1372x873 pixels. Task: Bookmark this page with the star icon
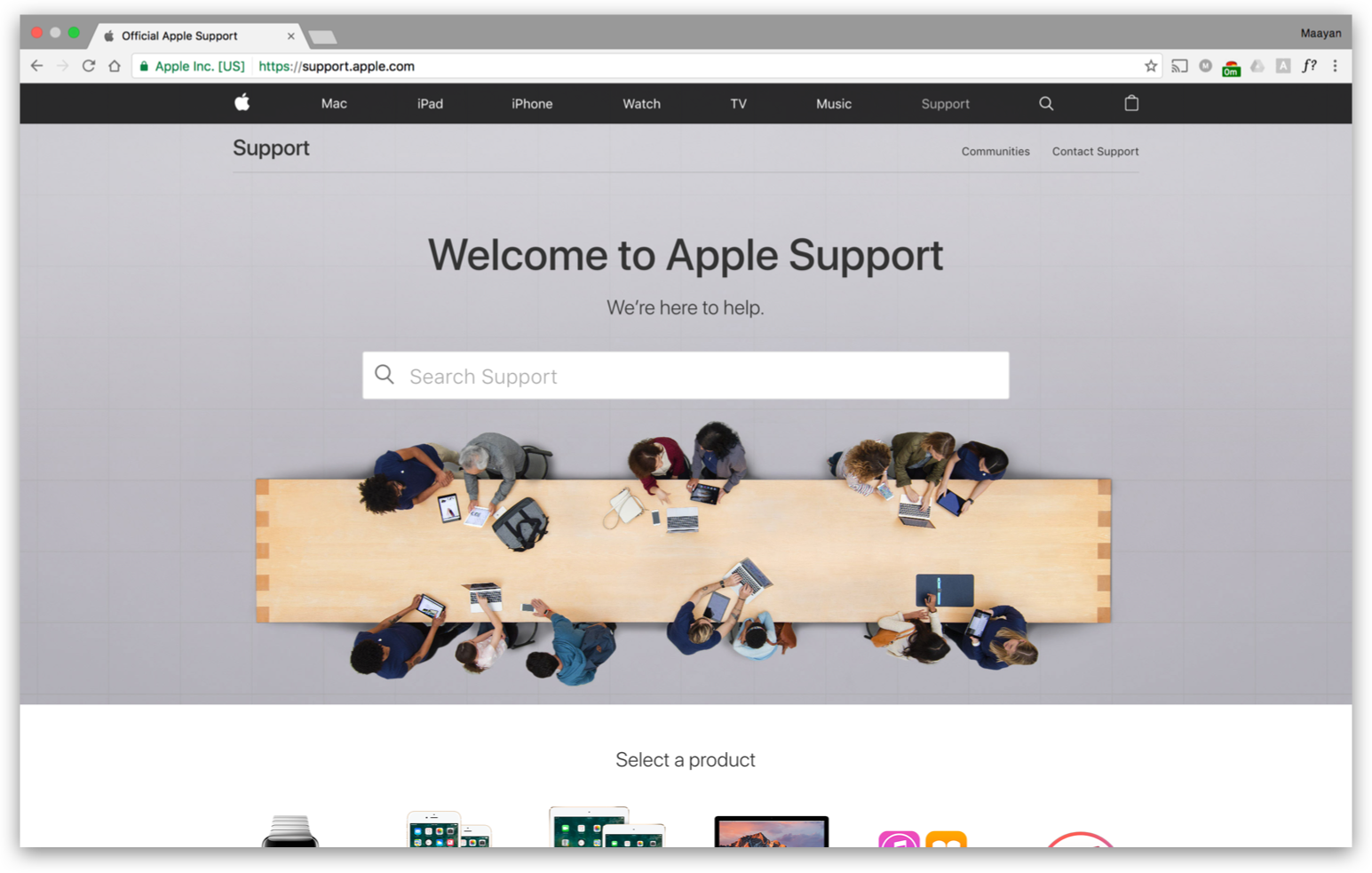point(1151,66)
